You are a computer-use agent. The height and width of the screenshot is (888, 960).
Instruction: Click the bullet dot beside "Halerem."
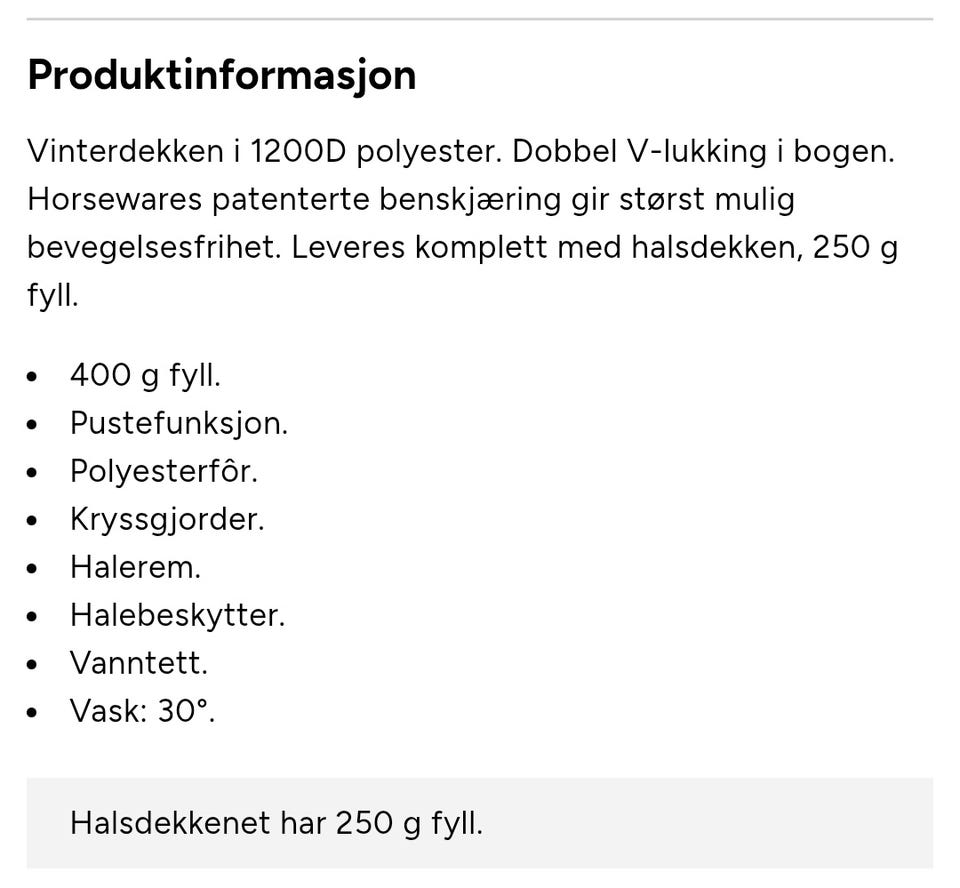(x=34, y=569)
